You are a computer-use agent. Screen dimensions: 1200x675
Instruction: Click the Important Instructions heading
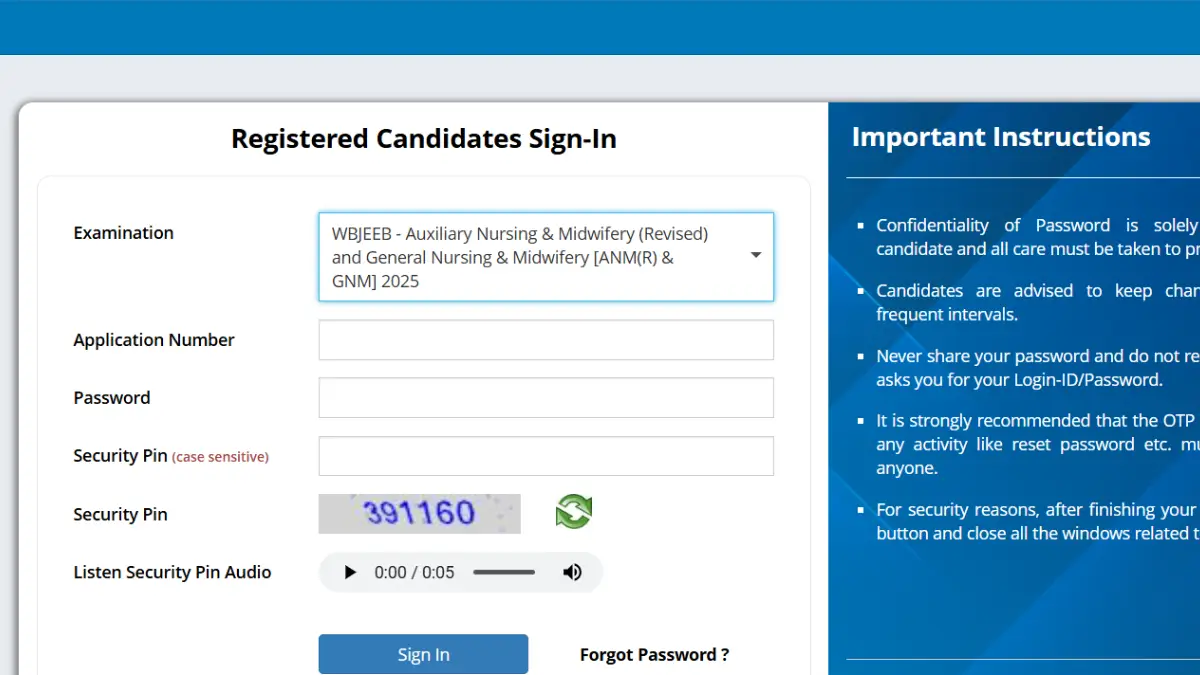tap(1001, 137)
